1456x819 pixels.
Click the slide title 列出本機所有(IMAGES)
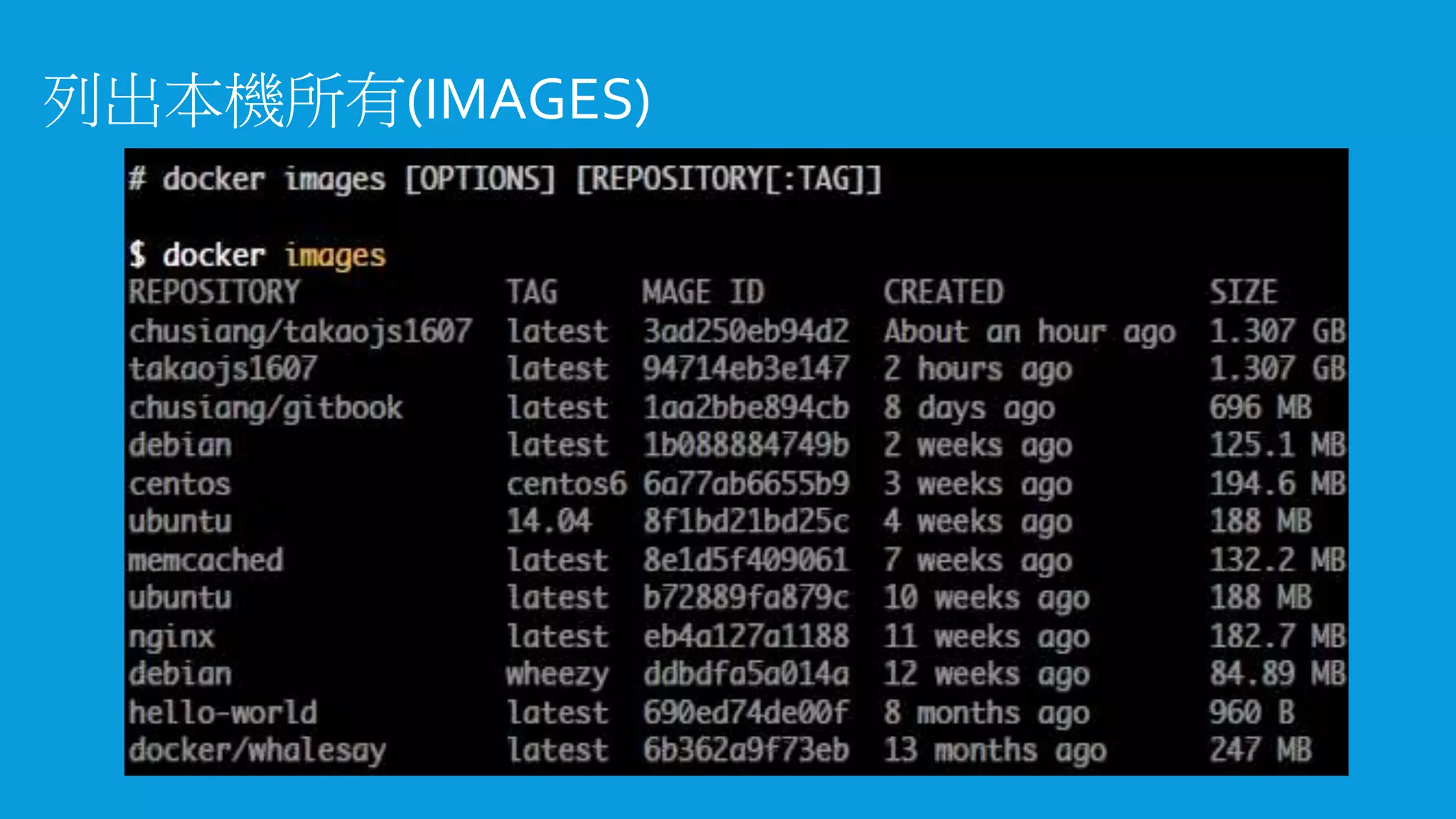tap(346, 100)
